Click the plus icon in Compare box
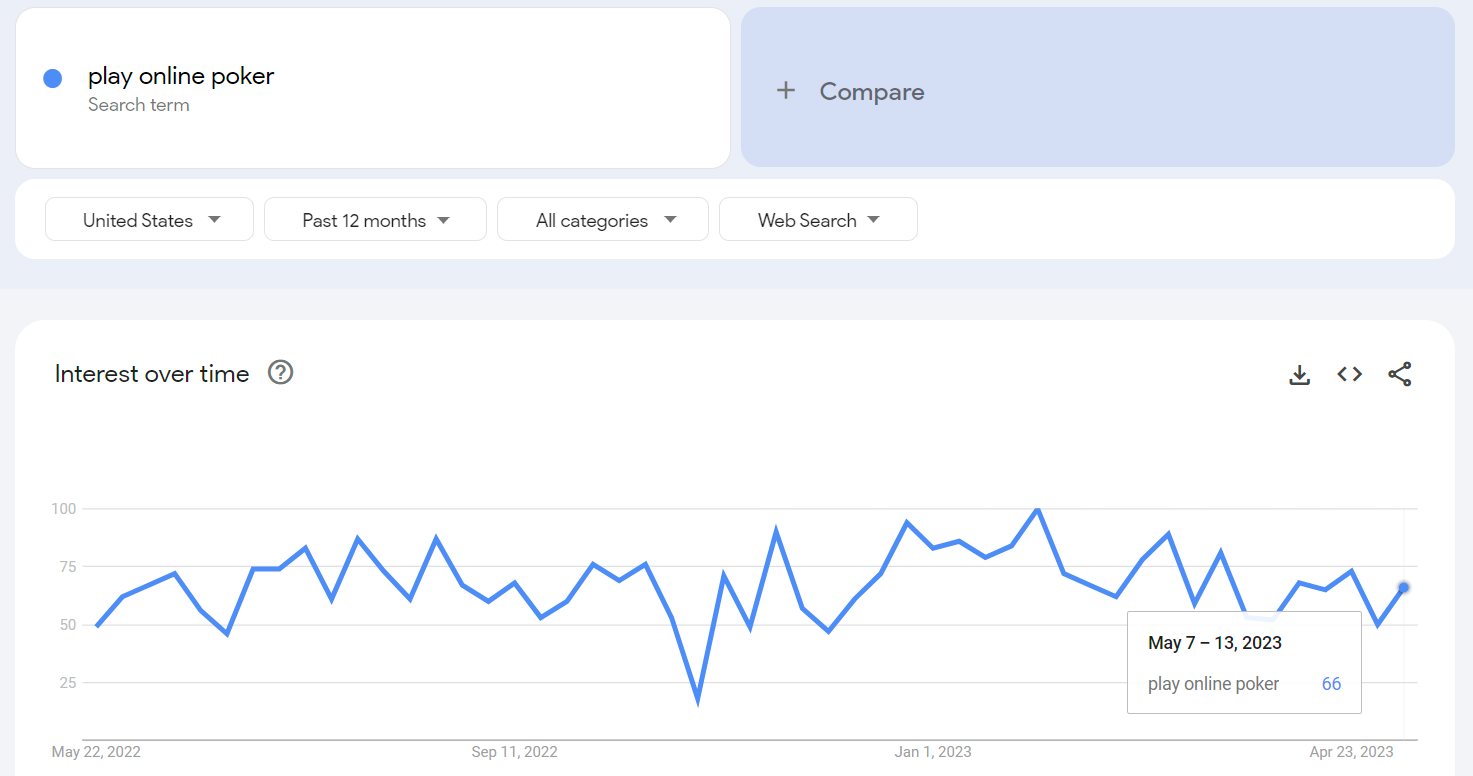This screenshot has width=1473, height=776. 786,91
